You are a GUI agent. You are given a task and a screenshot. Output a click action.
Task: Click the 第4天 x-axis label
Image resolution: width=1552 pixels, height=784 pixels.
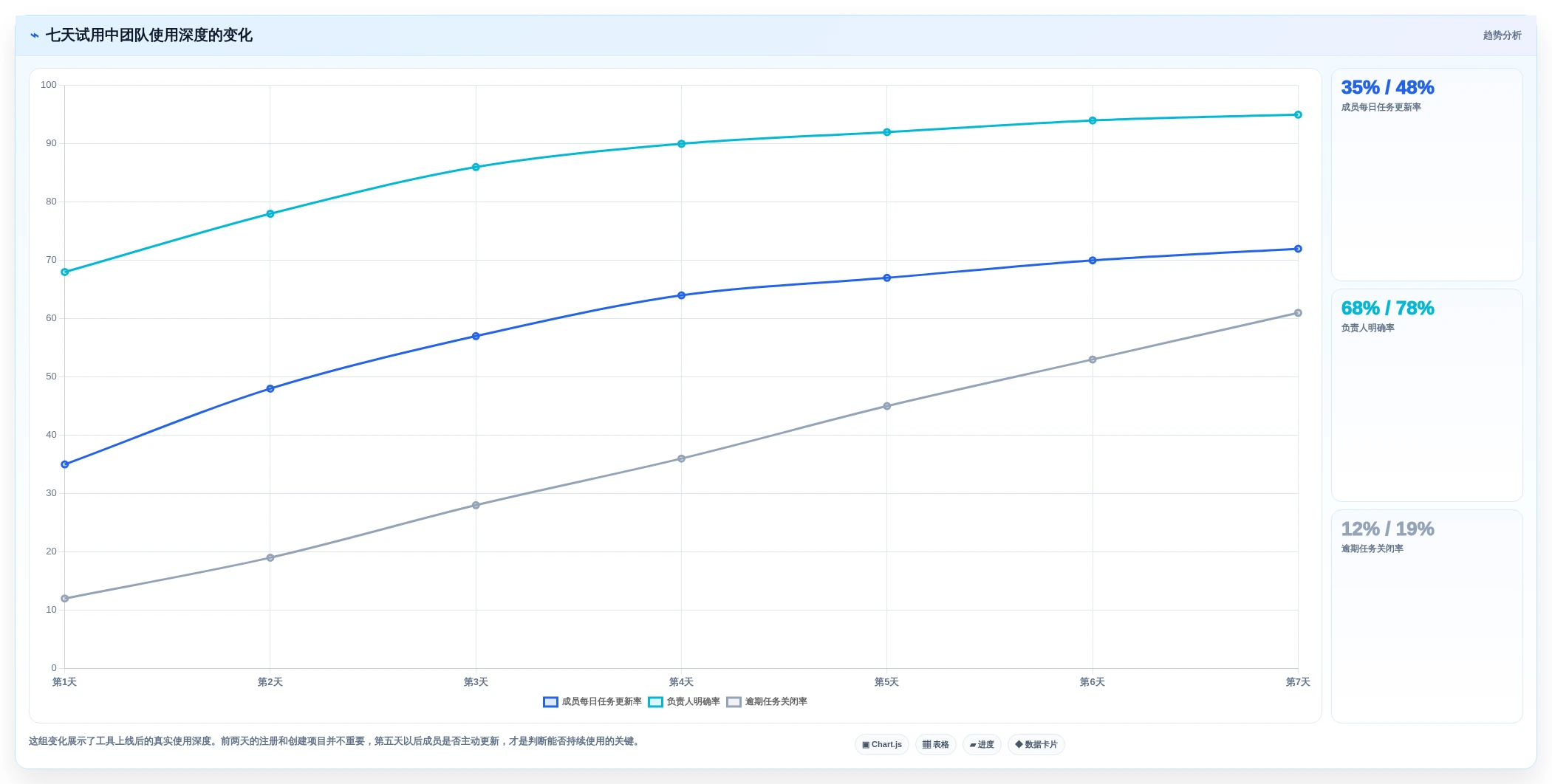click(x=681, y=682)
